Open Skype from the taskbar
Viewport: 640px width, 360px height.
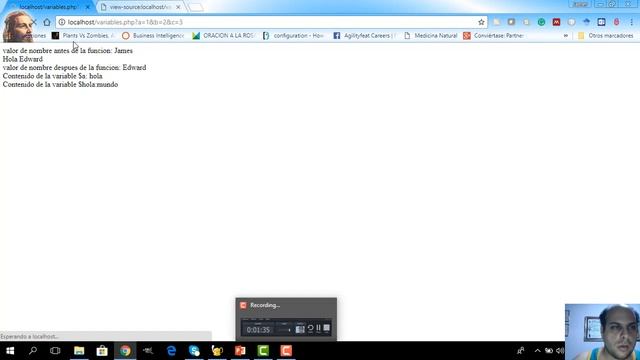pos(194,351)
